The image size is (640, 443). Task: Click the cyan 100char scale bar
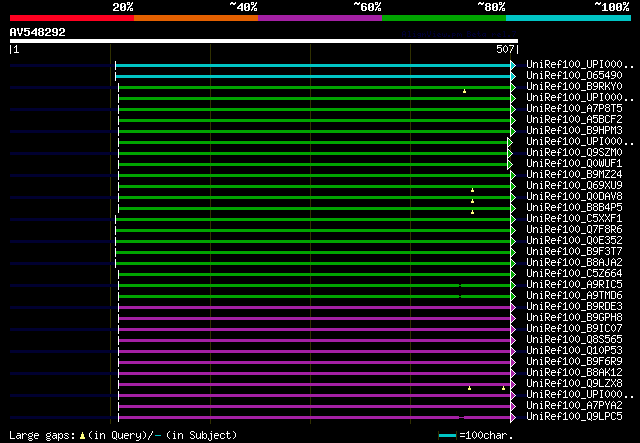coord(447,436)
